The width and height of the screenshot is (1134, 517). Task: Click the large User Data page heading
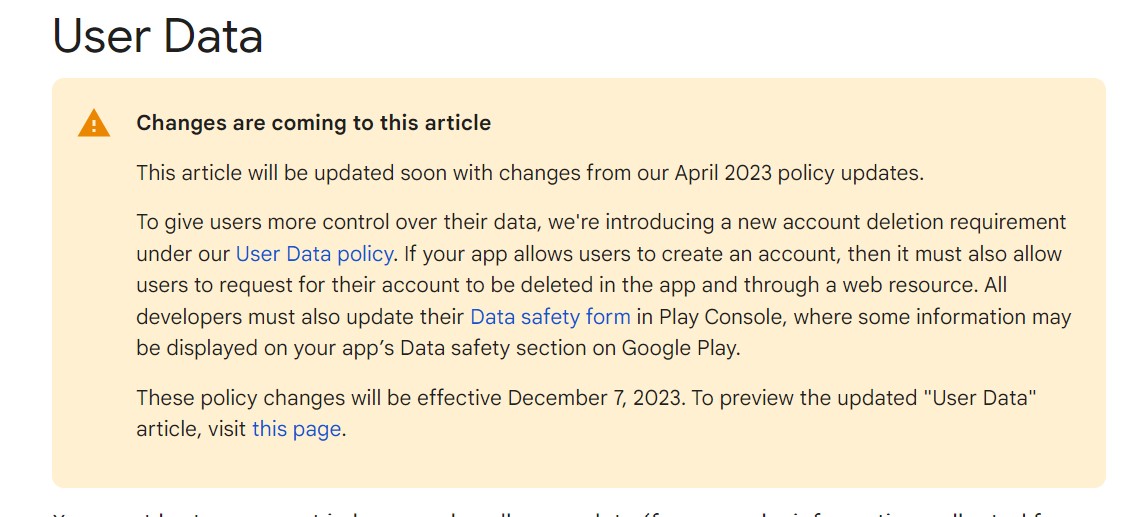click(158, 37)
